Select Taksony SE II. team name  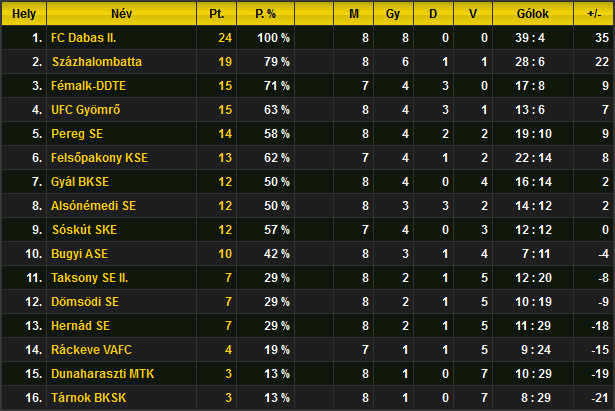tap(89, 278)
